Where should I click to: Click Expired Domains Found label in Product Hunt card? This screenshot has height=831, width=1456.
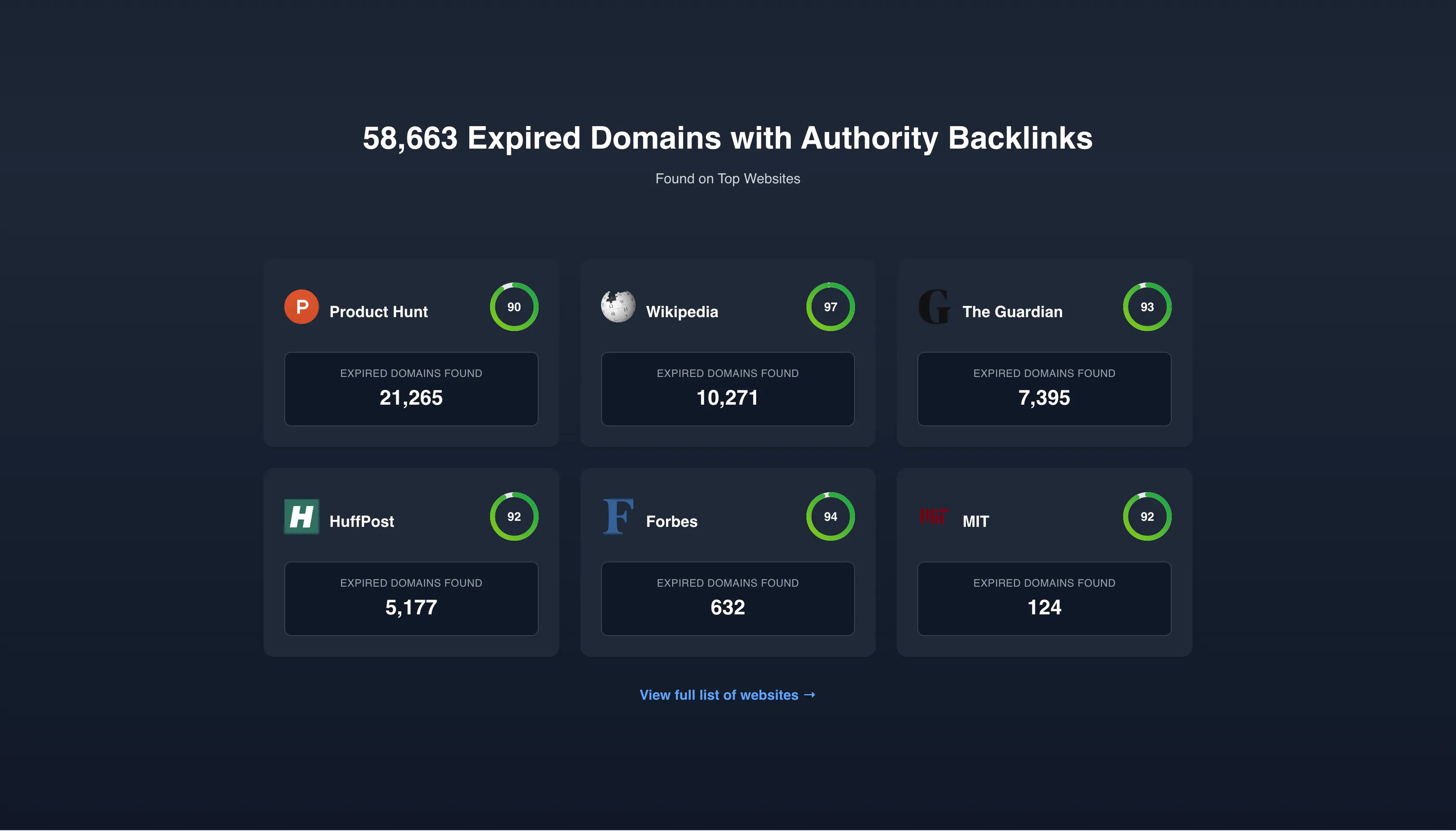click(x=411, y=373)
